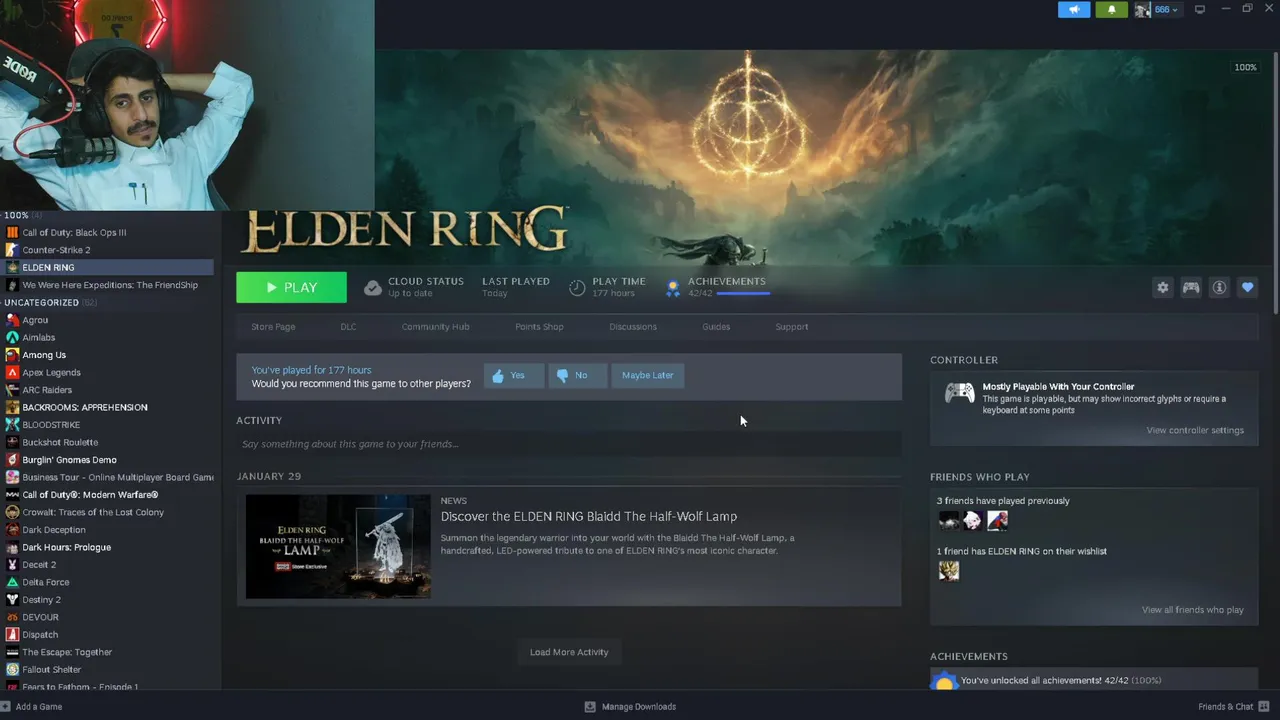1280x720 pixels.
Task: Click the Apex Legends game icon
Action: [12, 372]
